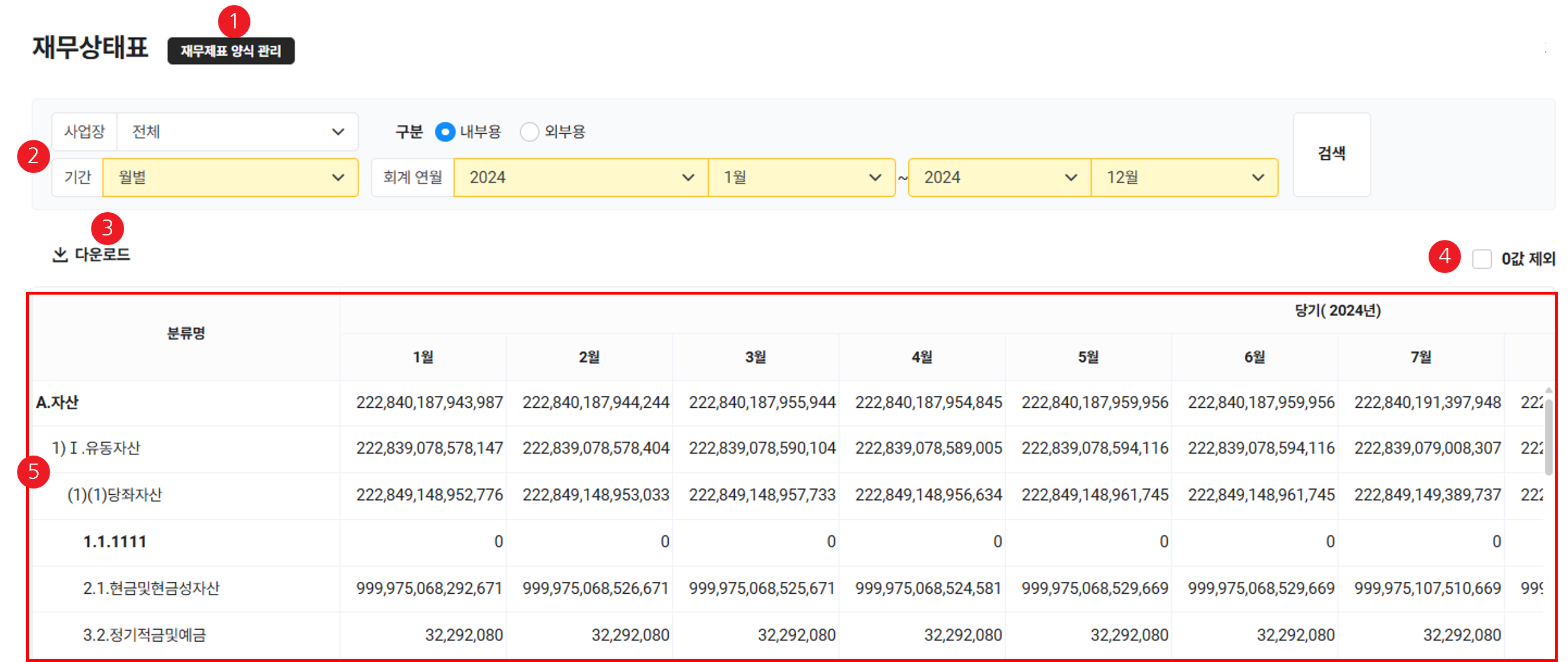Click the 1월 column header
The image size is (1568, 662).
(x=423, y=357)
